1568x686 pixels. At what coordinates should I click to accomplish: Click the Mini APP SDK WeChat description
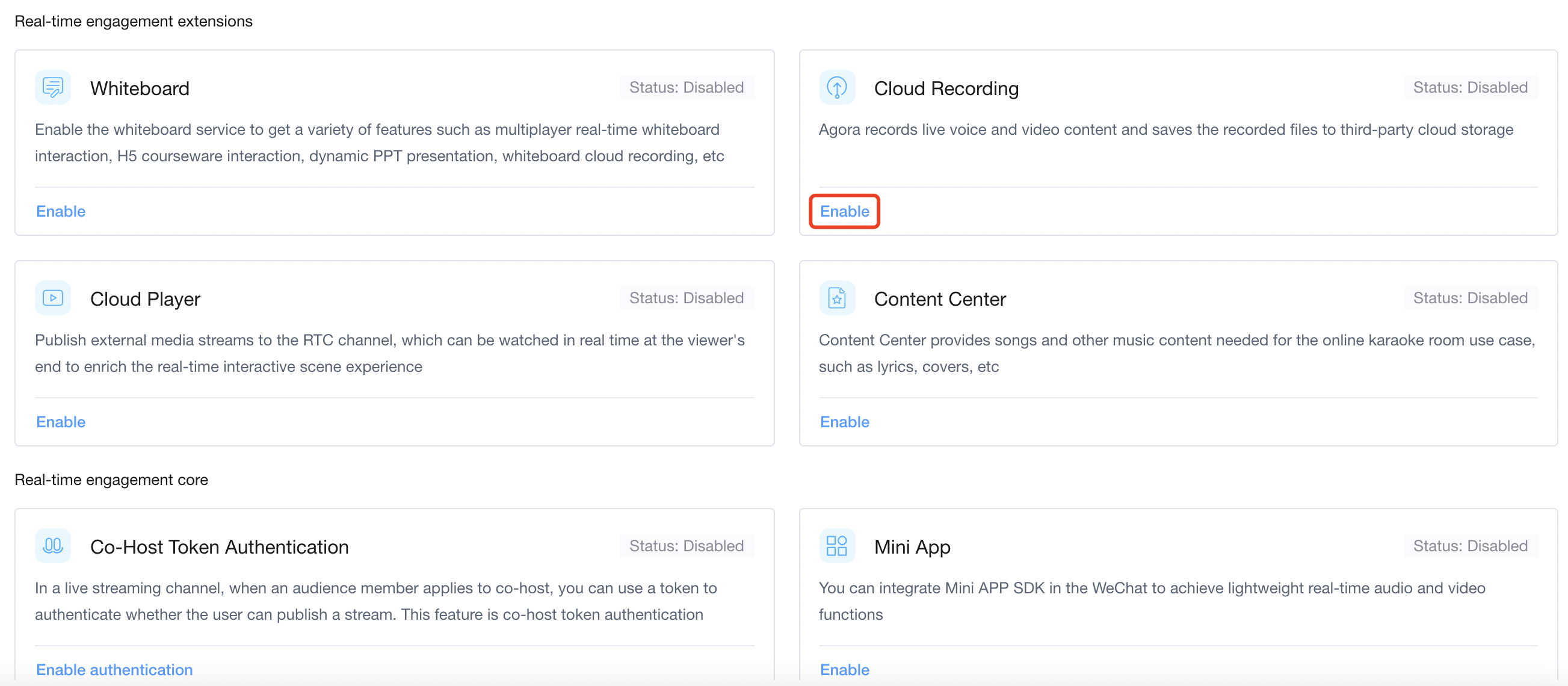point(1152,601)
